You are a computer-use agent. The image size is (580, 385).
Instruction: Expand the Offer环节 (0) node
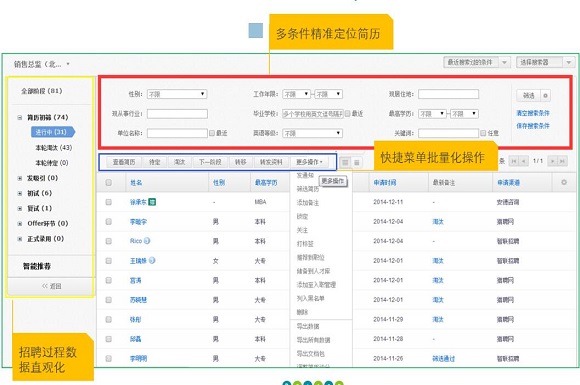(x=20, y=224)
